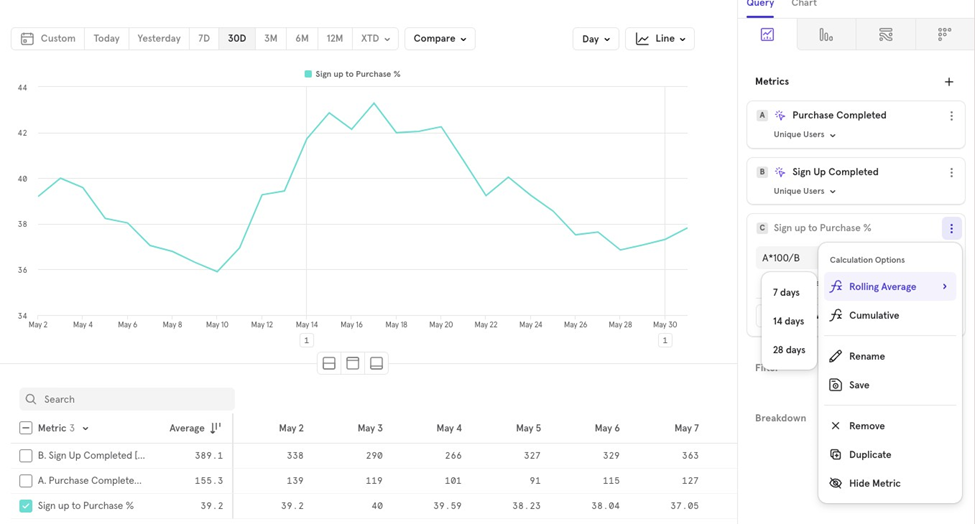Click the sort icon beside Average column
This screenshot has height=524, width=975.
215,428
